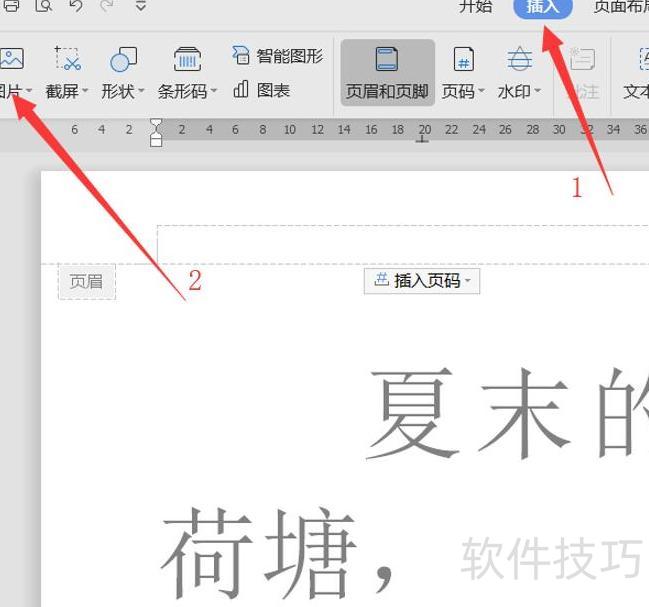Screen dimensions: 649x607
Task: Click the greyed 批注 comment icon
Action: [x=582, y=59]
